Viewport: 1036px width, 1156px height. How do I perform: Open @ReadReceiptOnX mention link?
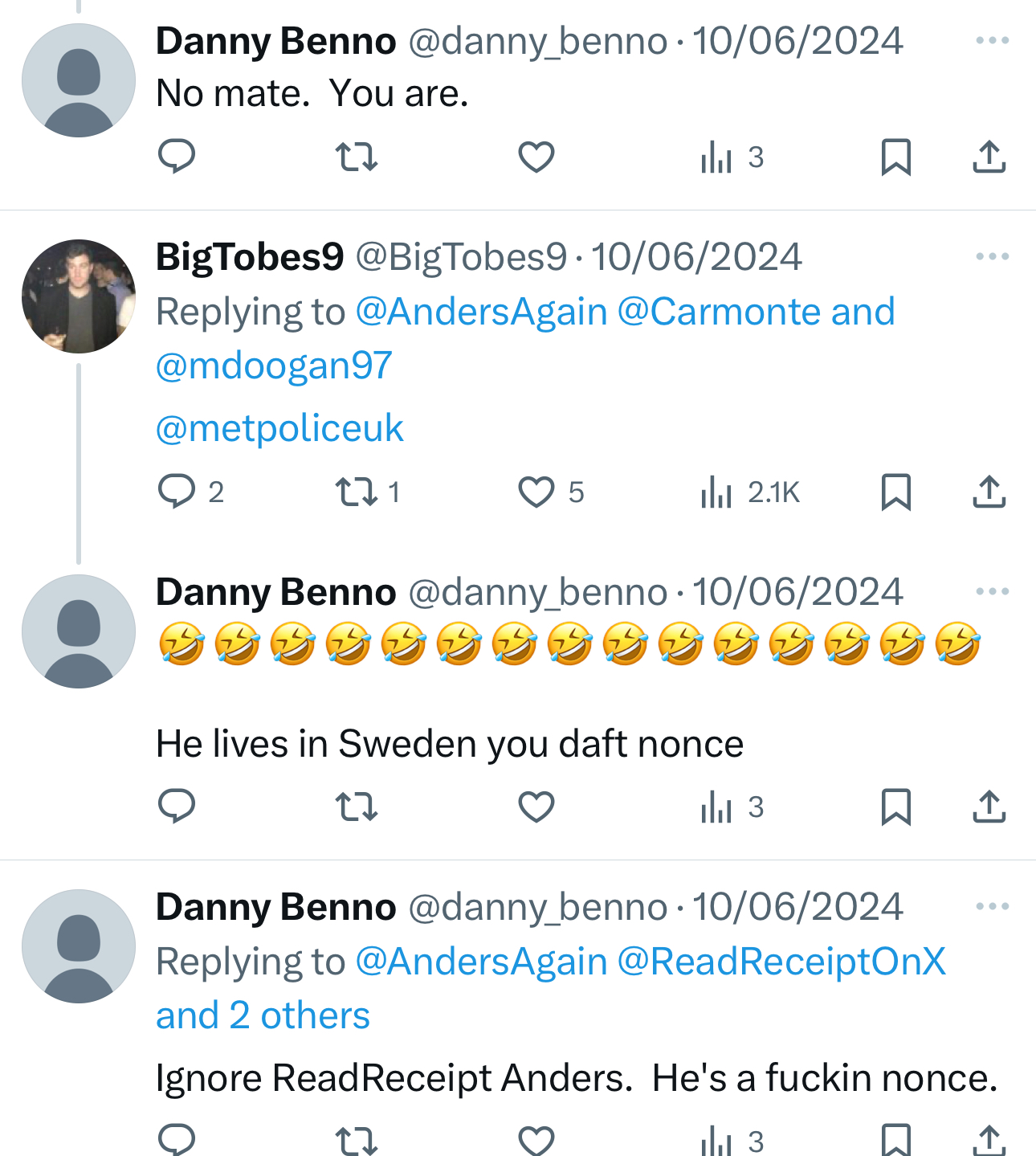(781, 962)
